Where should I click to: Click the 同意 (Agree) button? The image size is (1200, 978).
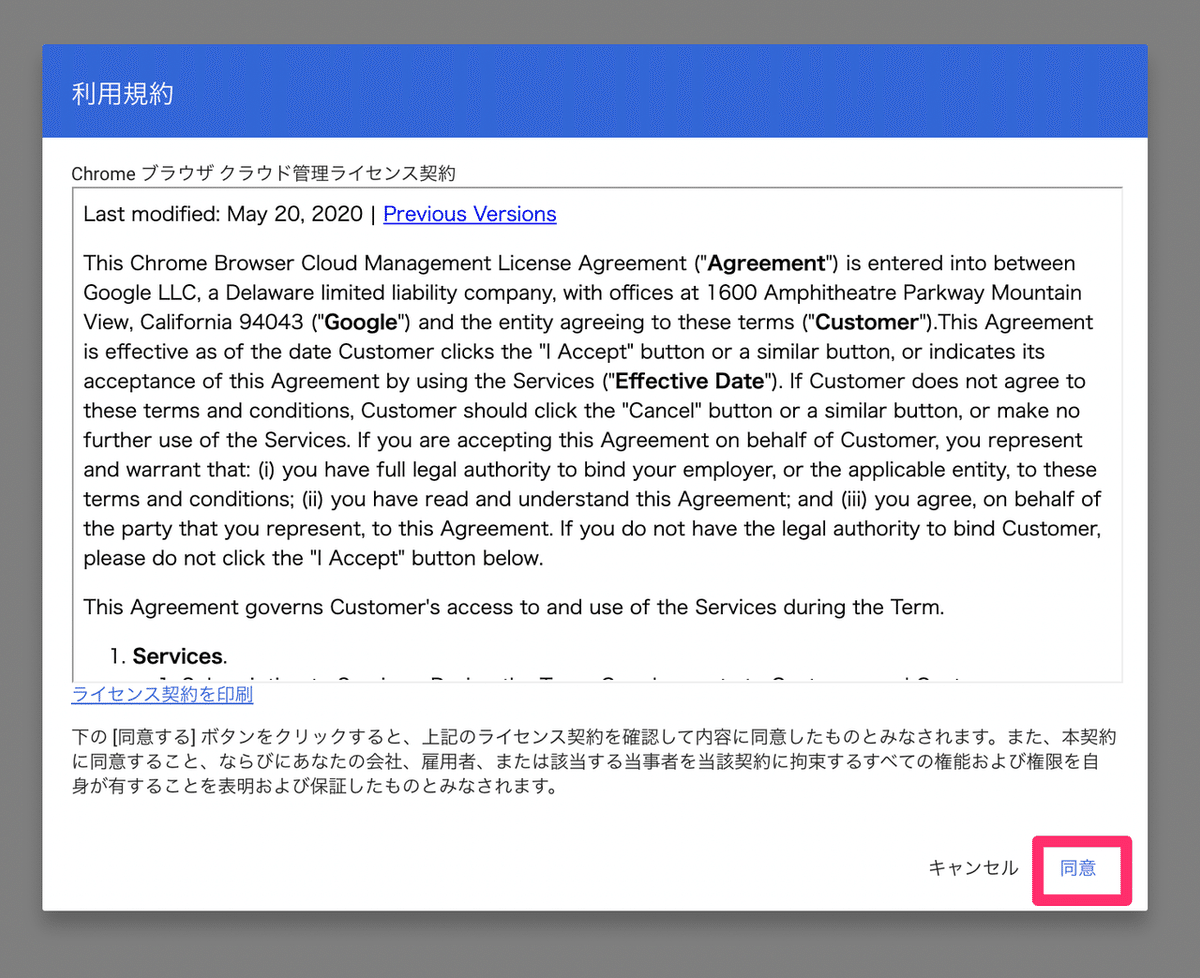tap(1078, 868)
